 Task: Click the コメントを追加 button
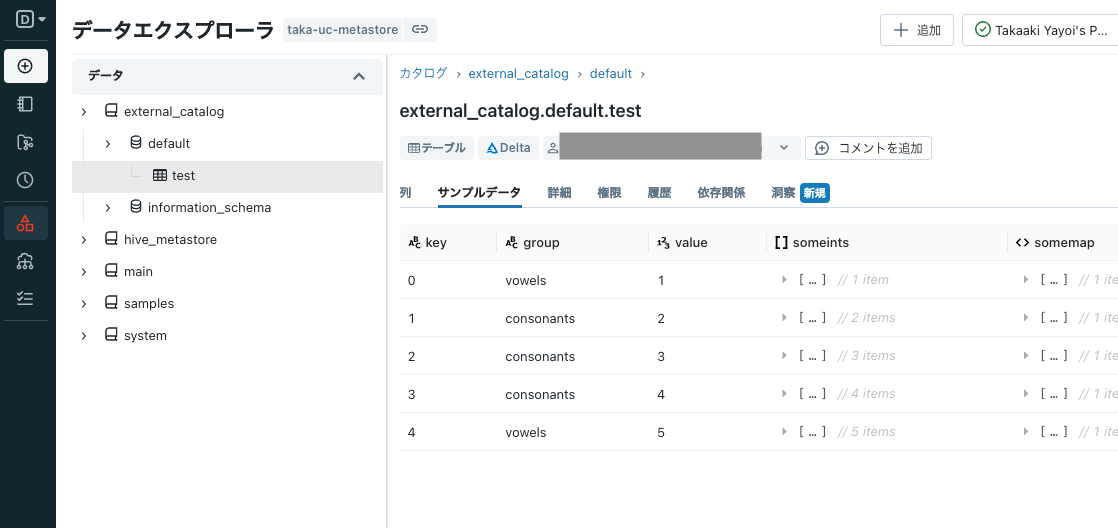point(868,148)
